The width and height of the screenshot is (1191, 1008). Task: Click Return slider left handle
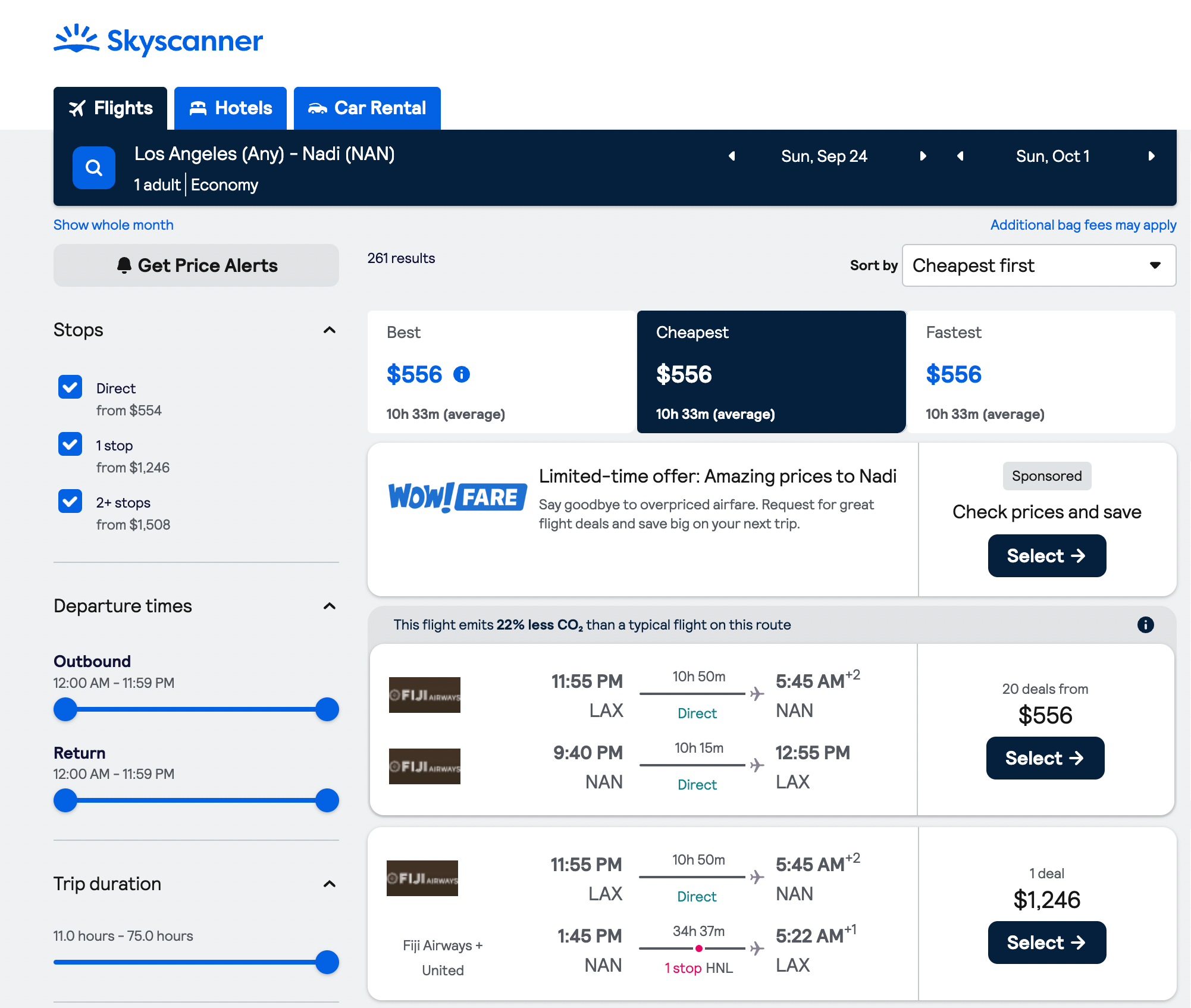tap(65, 800)
